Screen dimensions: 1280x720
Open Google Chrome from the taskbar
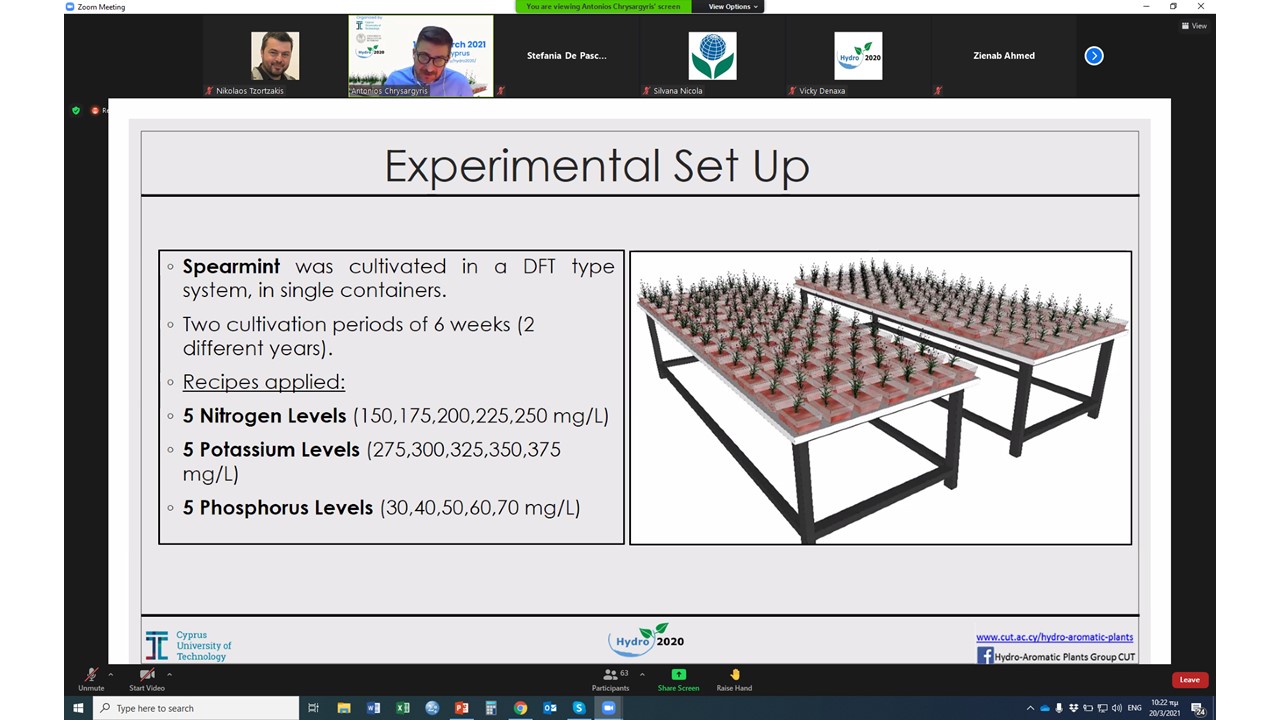520,708
